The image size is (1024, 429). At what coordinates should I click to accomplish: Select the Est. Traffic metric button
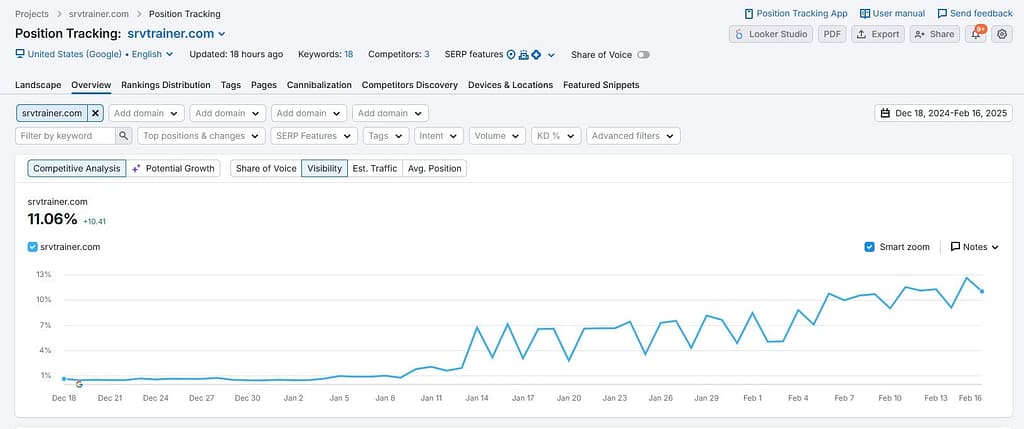coord(375,168)
